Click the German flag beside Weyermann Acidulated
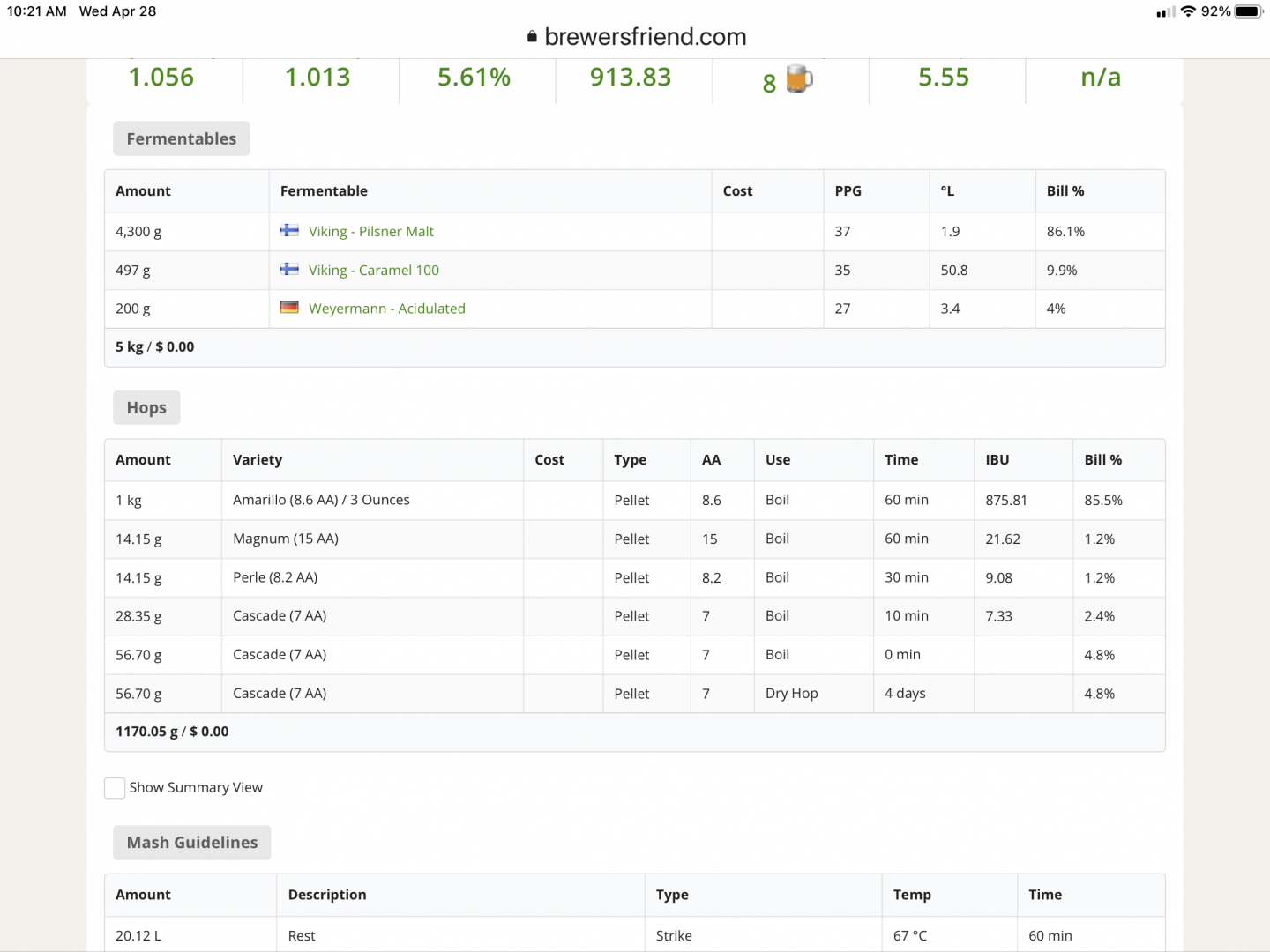This screenshot has width=1270, height=952. [x=289, y=308]
